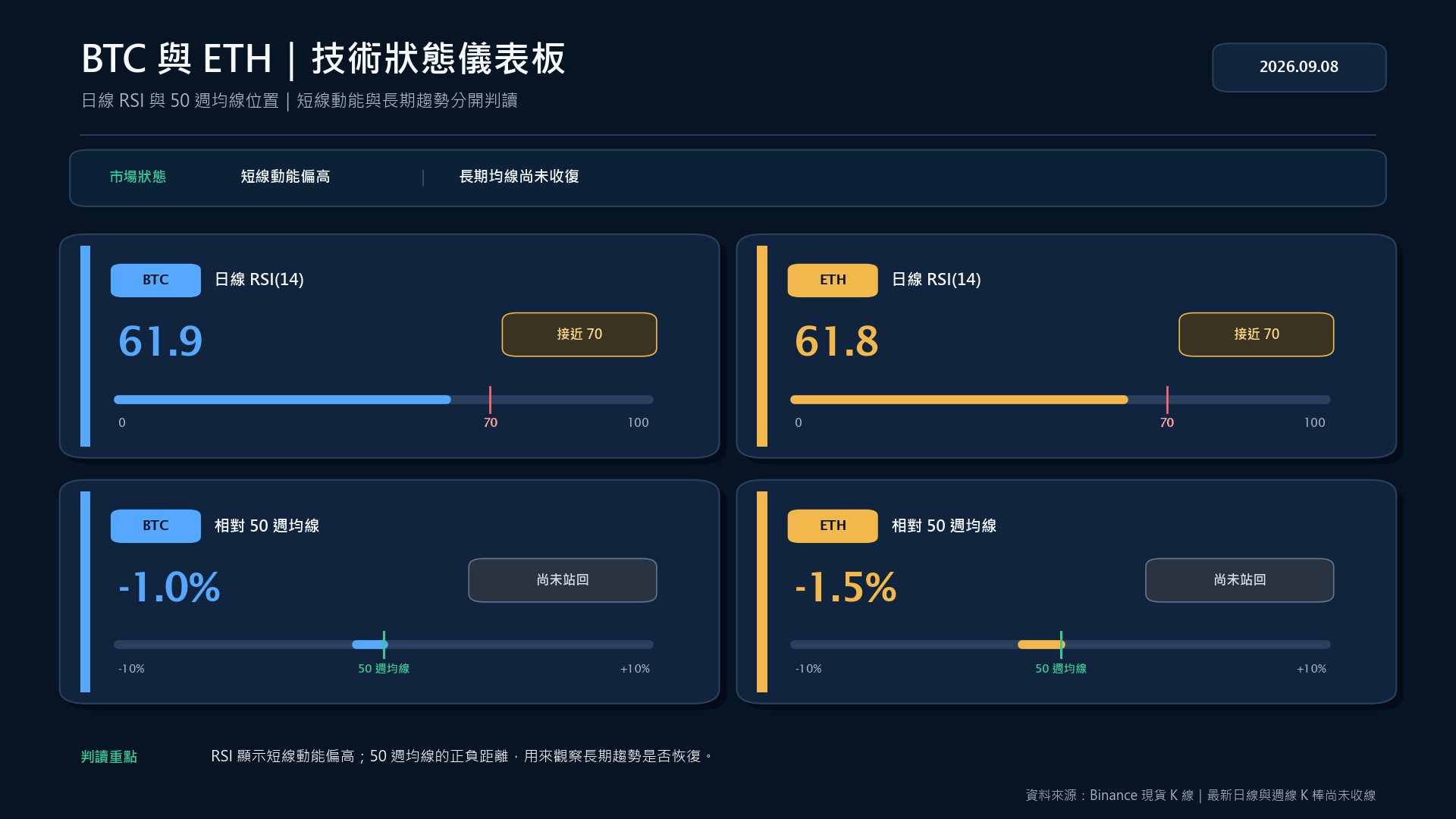1456x819 pixels.
Task: Click the 資料來源 Binance footer note
Action: click(x=1200, y=795)
